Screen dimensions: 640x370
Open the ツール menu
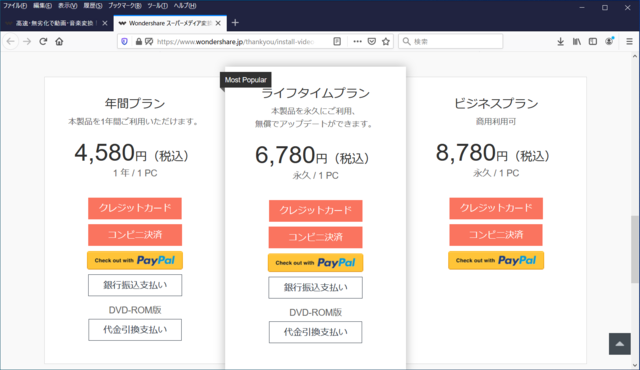[157, 6]
